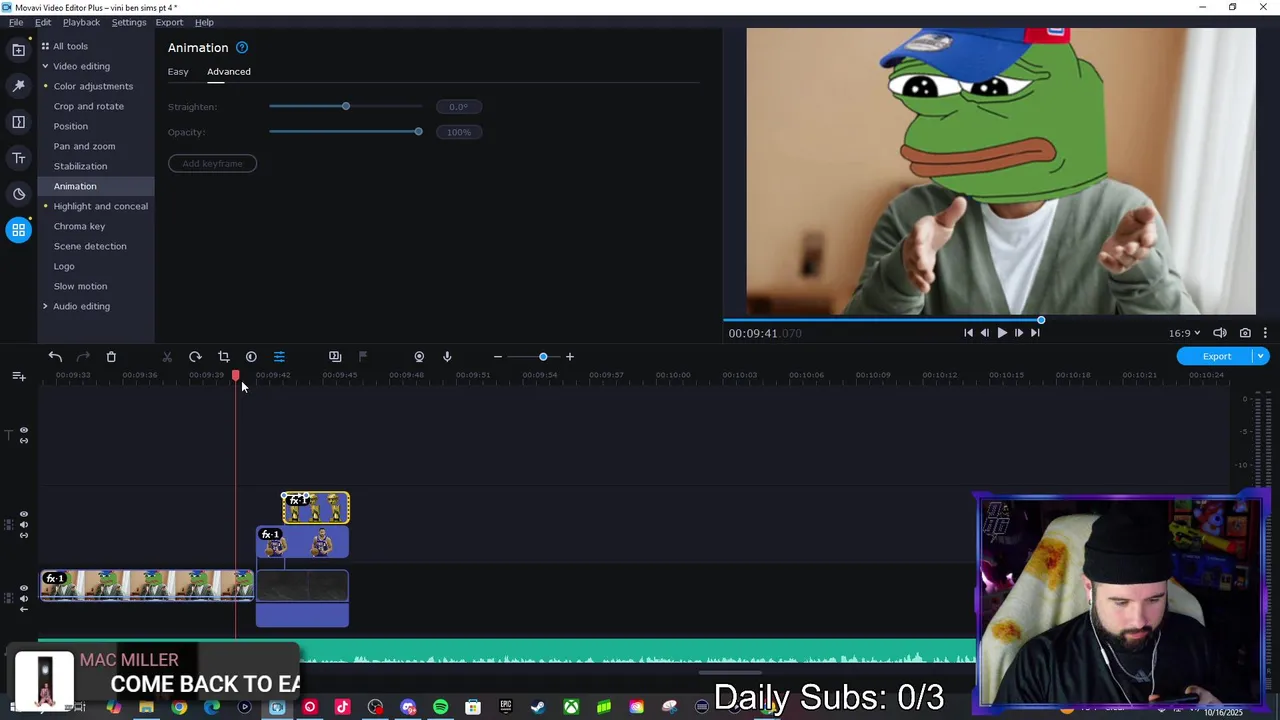Add a marker with the flag icon
The width and height of the screenshot is (1280, 720).
tap(363, 357)
